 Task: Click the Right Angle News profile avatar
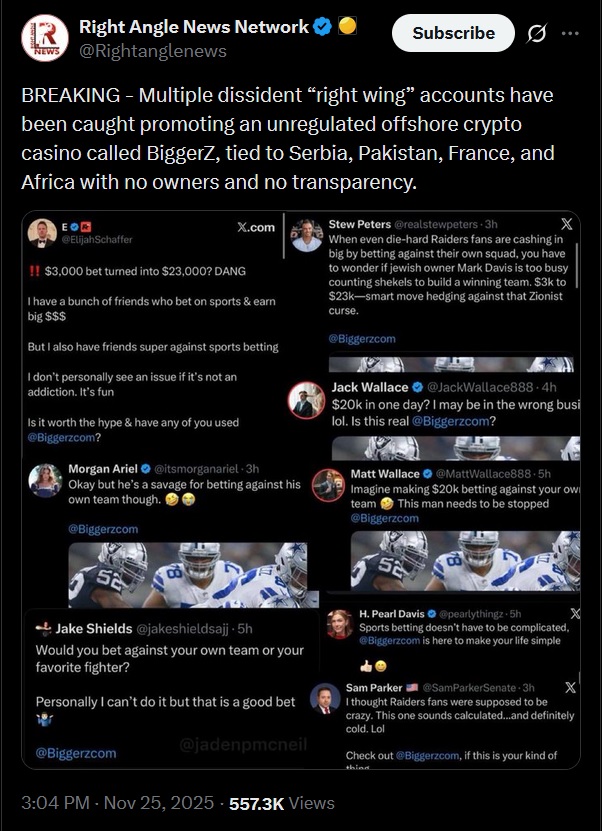pyautogui.click(x=43, y=38)
